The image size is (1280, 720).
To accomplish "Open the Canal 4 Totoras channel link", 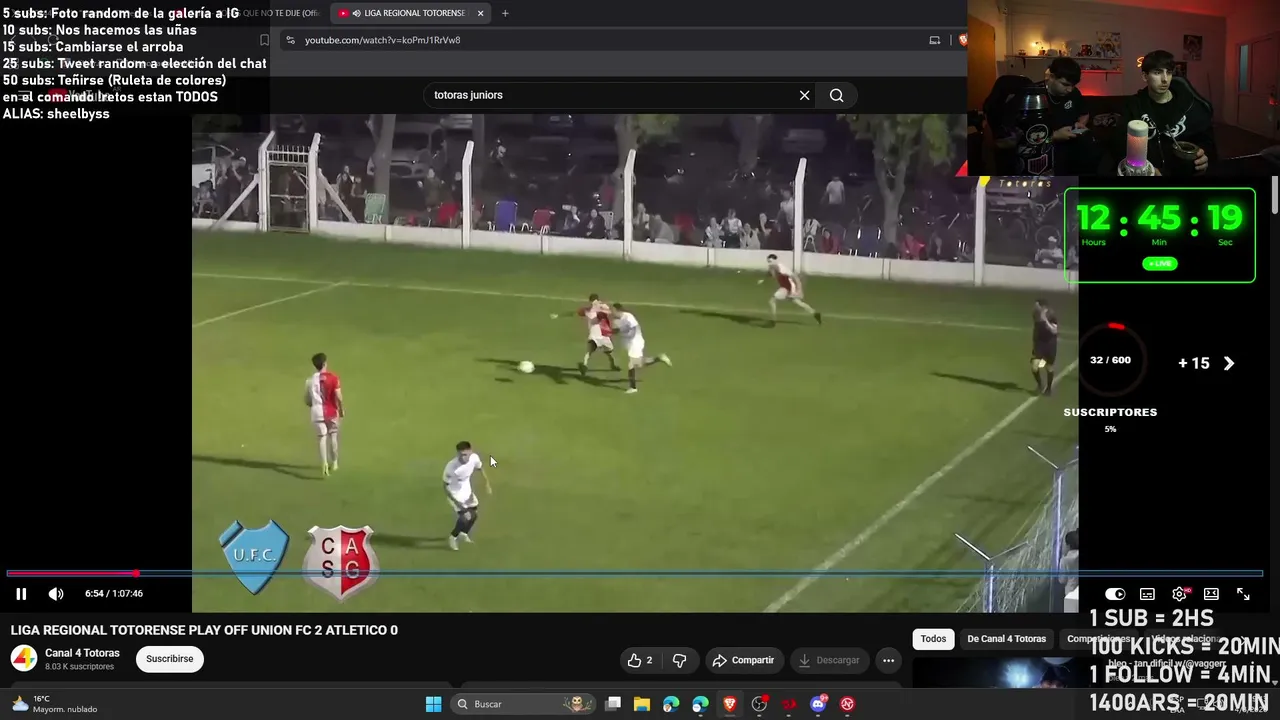I will pyautogui.click(x=82, y=653).
